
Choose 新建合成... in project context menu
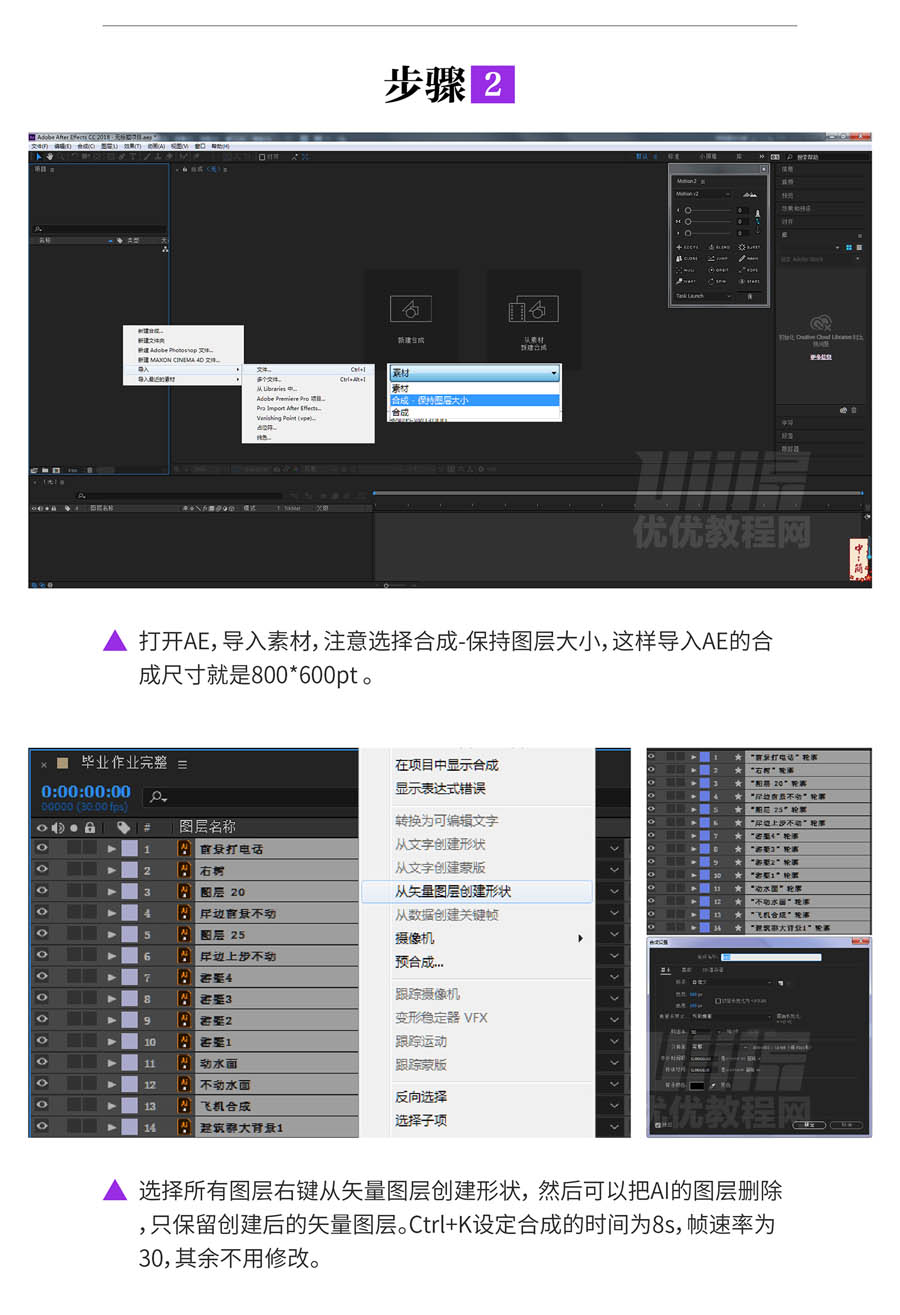point(151,330)
